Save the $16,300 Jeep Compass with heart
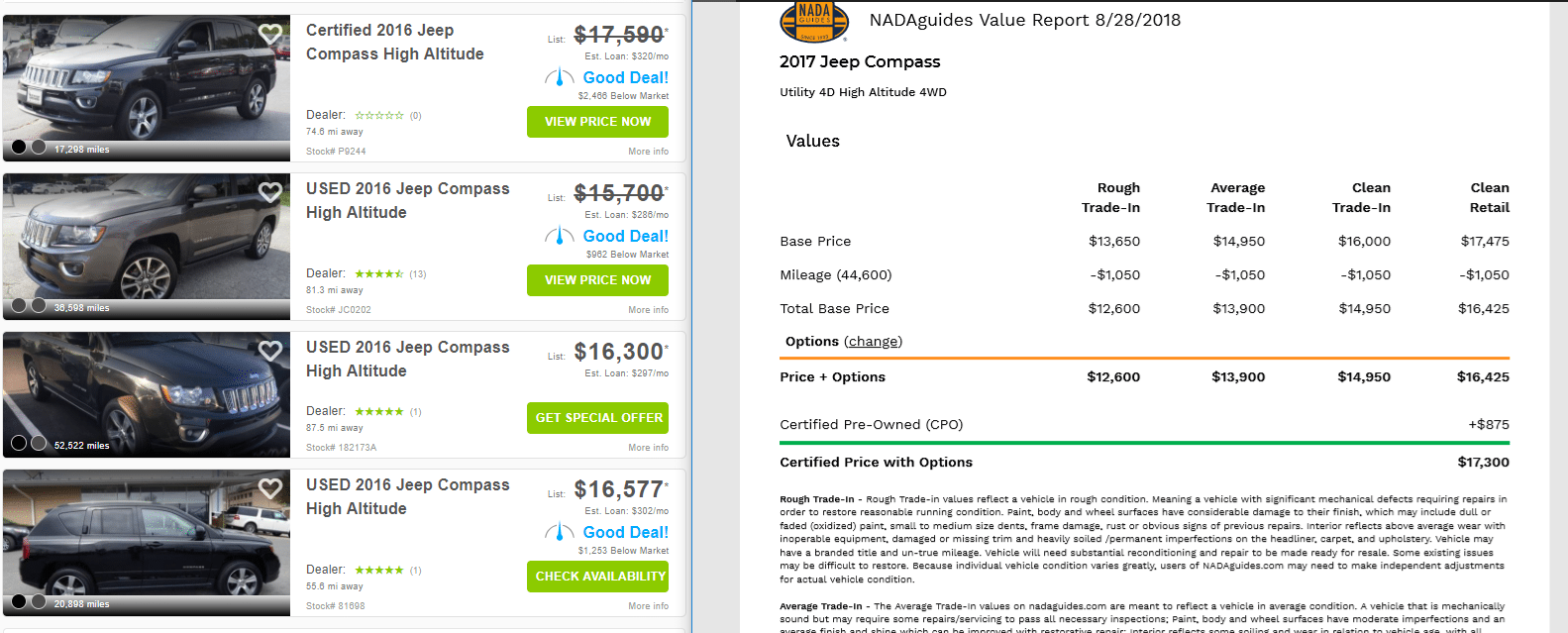The width and height of the screenshot is (1568, 633). click(269, 351)
